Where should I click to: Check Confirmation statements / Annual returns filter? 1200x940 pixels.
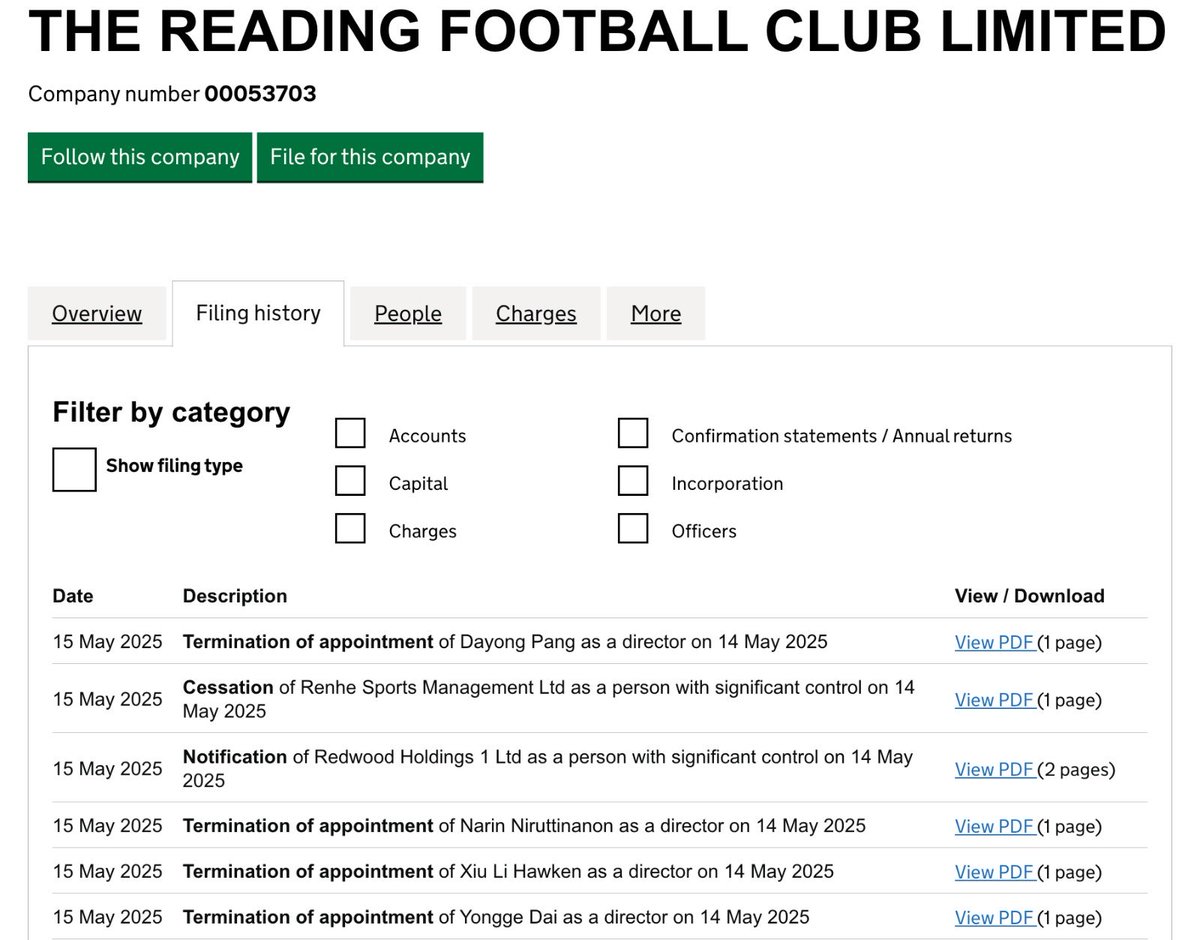[633, 434]
